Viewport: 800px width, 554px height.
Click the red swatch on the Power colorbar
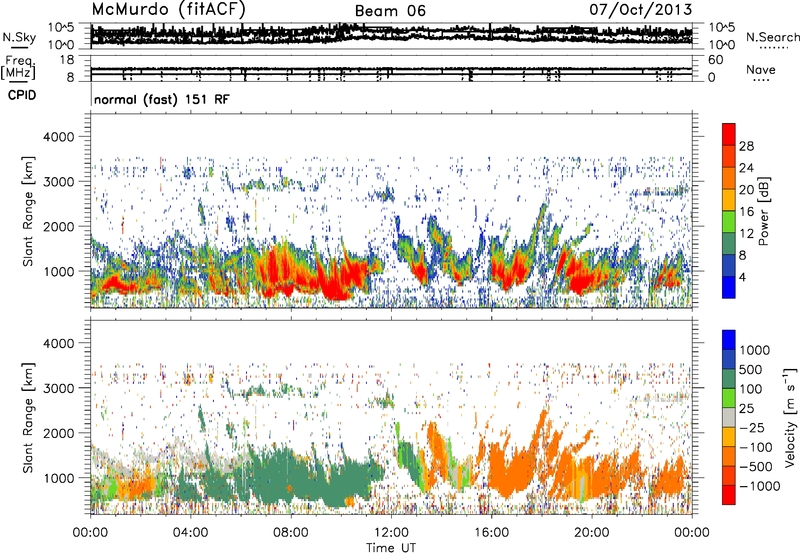pyautogui.click(x=729, y=134)
